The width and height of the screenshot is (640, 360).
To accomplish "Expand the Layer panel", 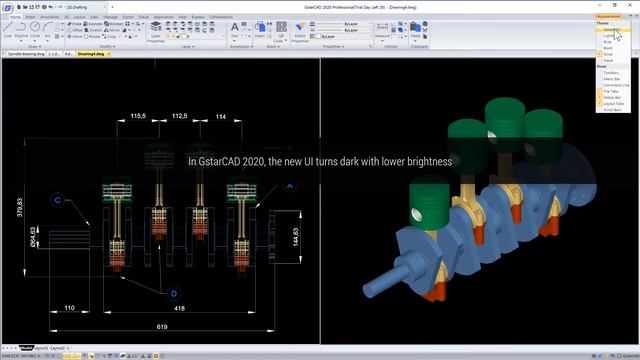I will point(188,47).
